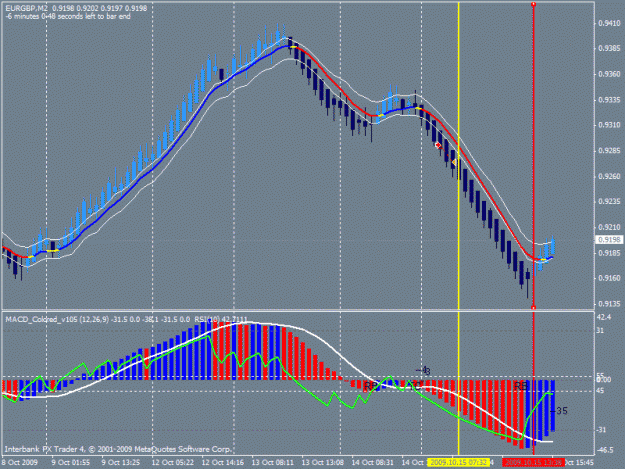Click the '13 Oct 08:11' time axis label
Viewport: 625px width, 469px height.
point(273,463)
